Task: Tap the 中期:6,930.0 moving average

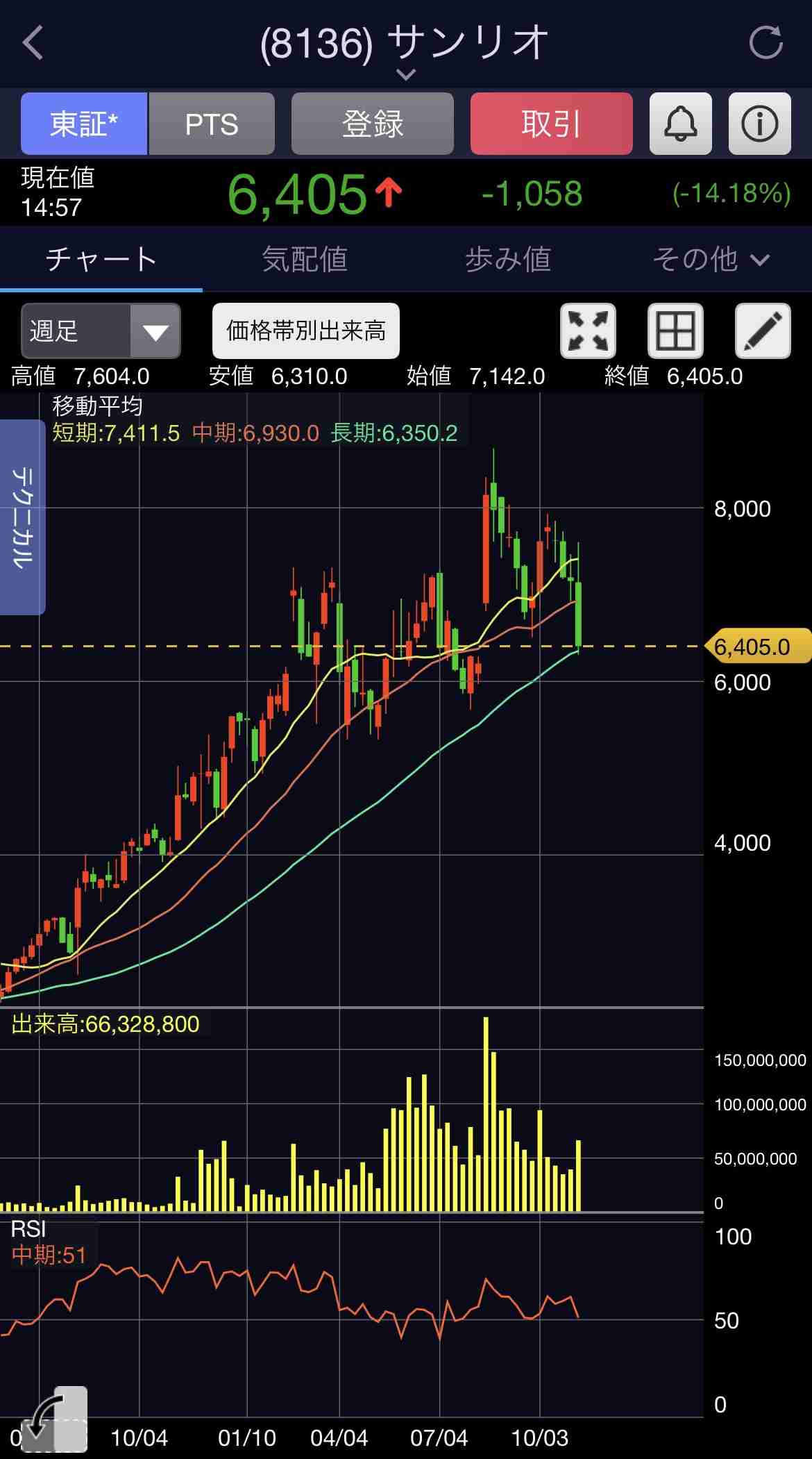Action: (255, 433)
